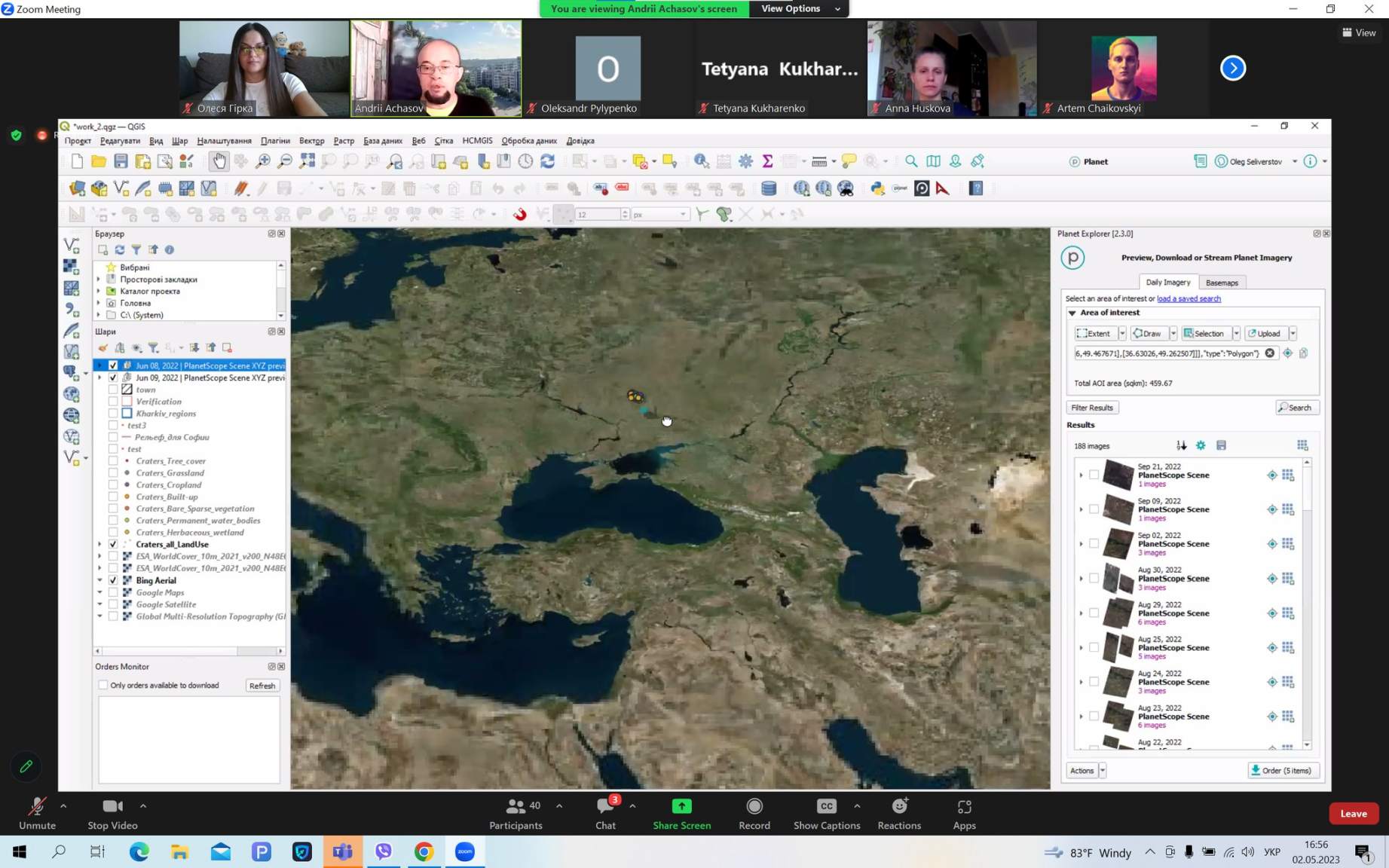Click next video participants arrow

point(1233,68)
